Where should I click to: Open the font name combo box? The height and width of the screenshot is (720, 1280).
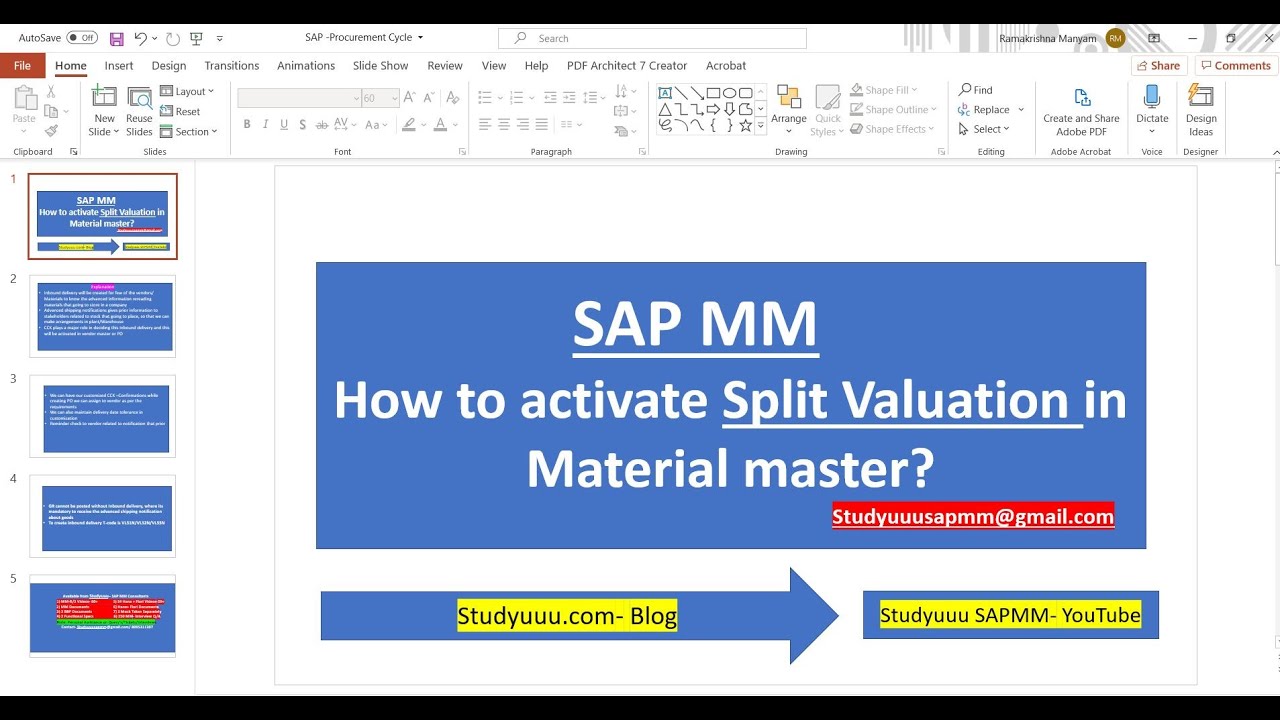click(x=299, y=98)
